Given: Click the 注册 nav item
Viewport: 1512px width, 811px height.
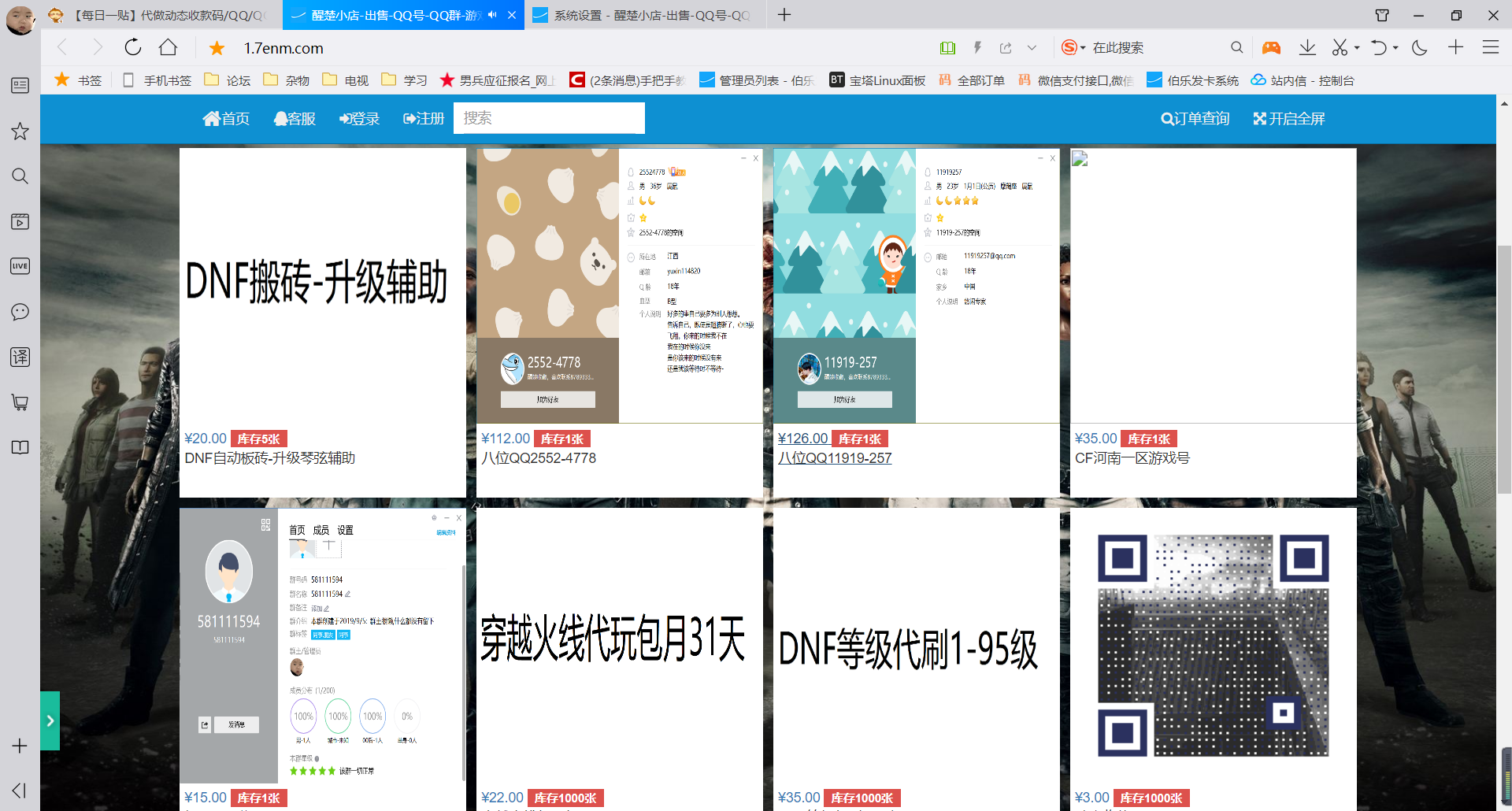Looking at the screenshot, I should [x=424, y=118].
